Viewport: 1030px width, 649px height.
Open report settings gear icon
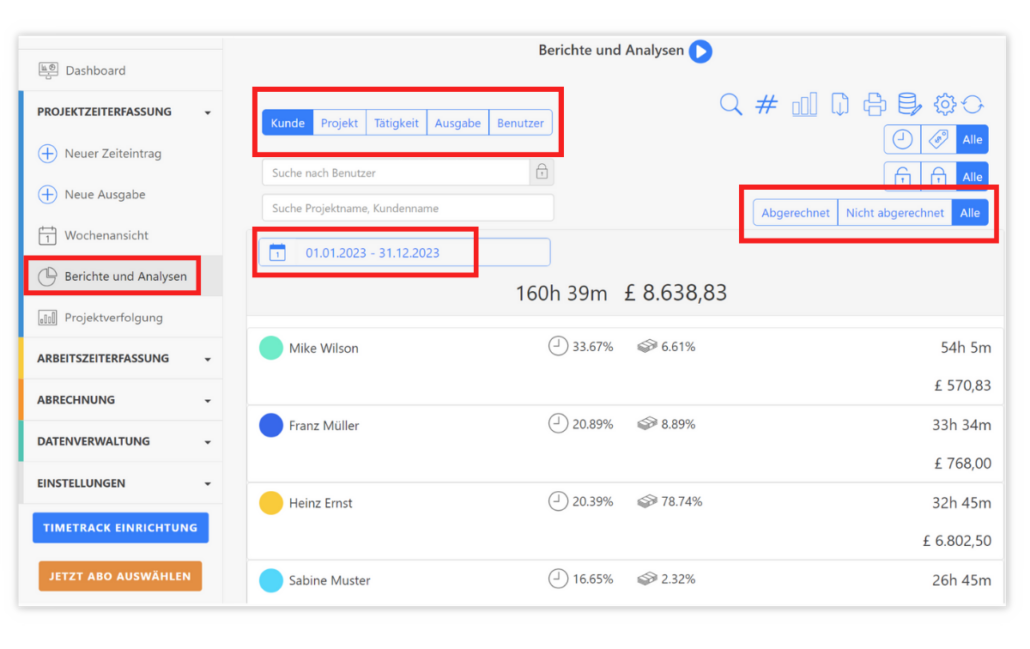coord(945,104)
